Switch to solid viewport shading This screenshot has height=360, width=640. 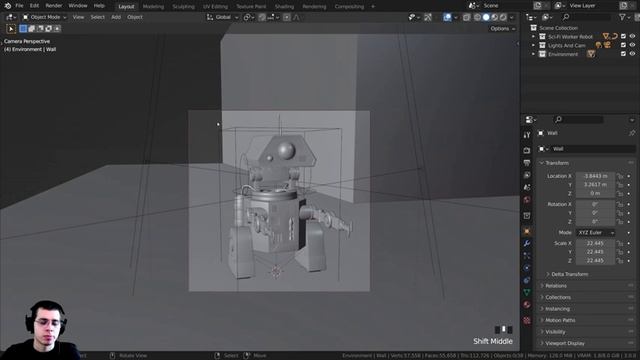pyautogui.click(x=486, y=17)
